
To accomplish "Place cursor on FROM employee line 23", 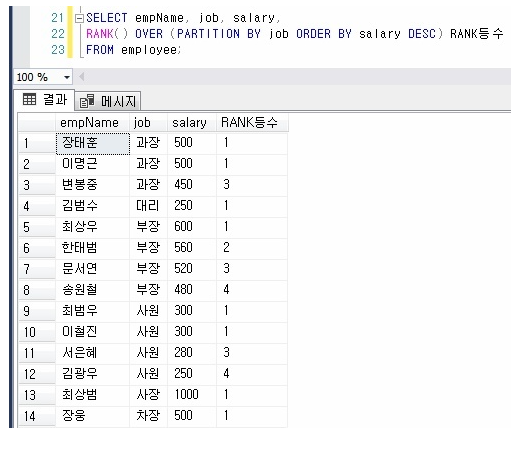I will click(133, 50).
